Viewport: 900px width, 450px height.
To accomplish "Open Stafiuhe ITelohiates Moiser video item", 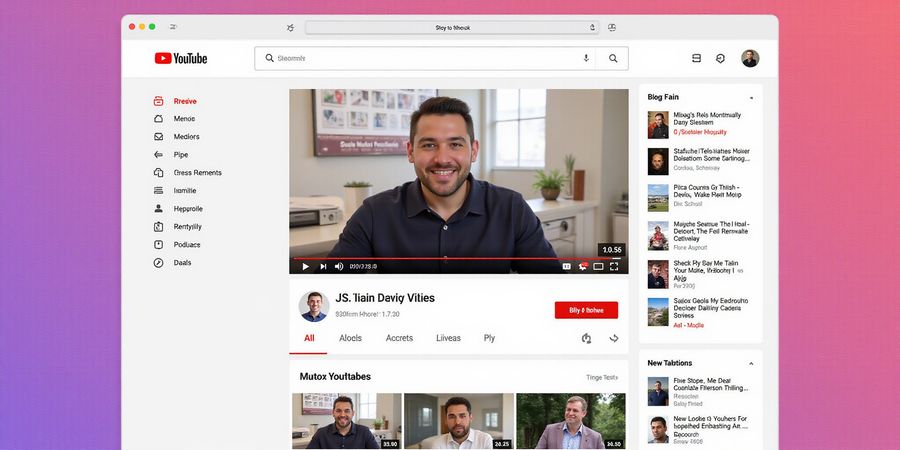I will point(699,160).
